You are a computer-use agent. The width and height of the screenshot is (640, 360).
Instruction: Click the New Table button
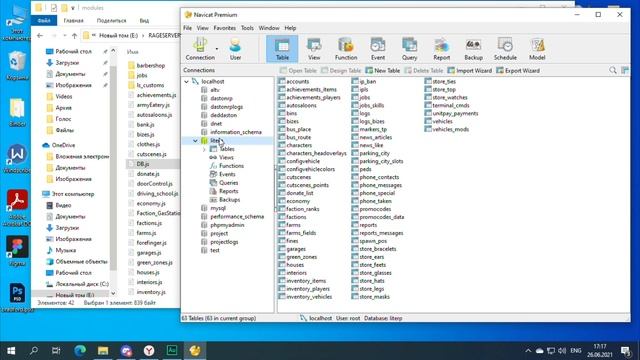383,71
